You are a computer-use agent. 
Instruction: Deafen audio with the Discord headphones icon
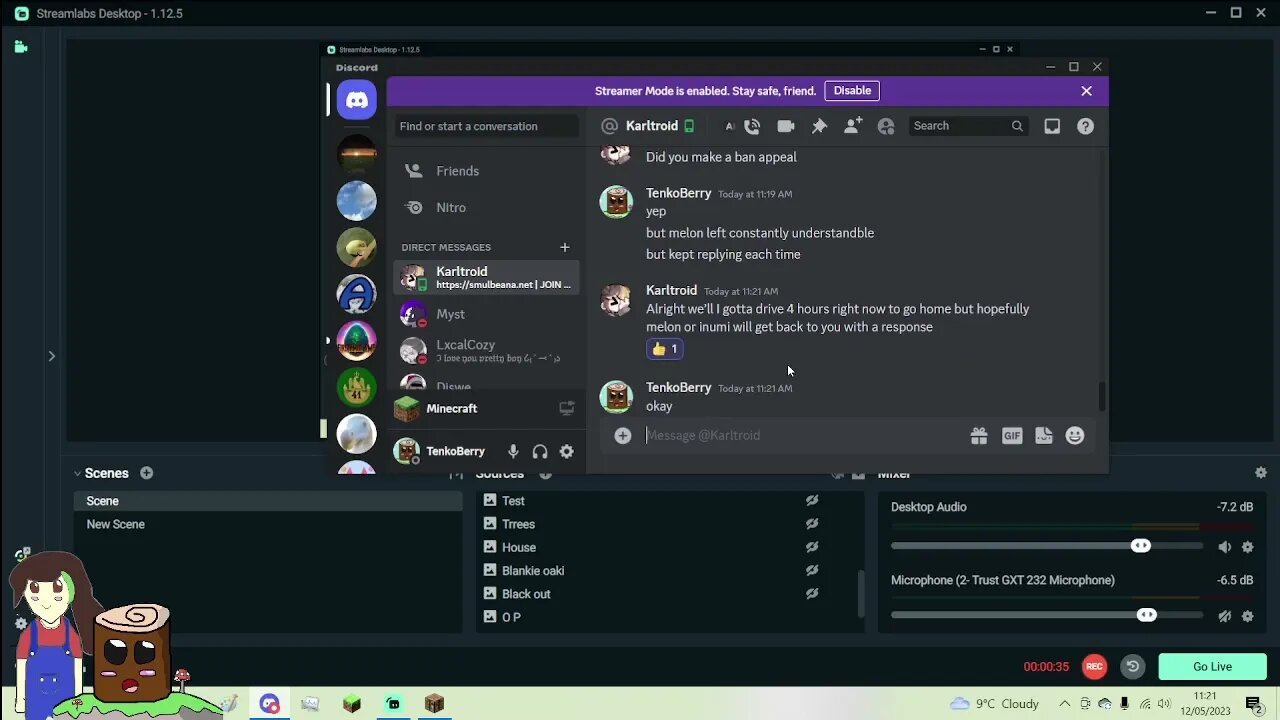(x=540, y=452)
